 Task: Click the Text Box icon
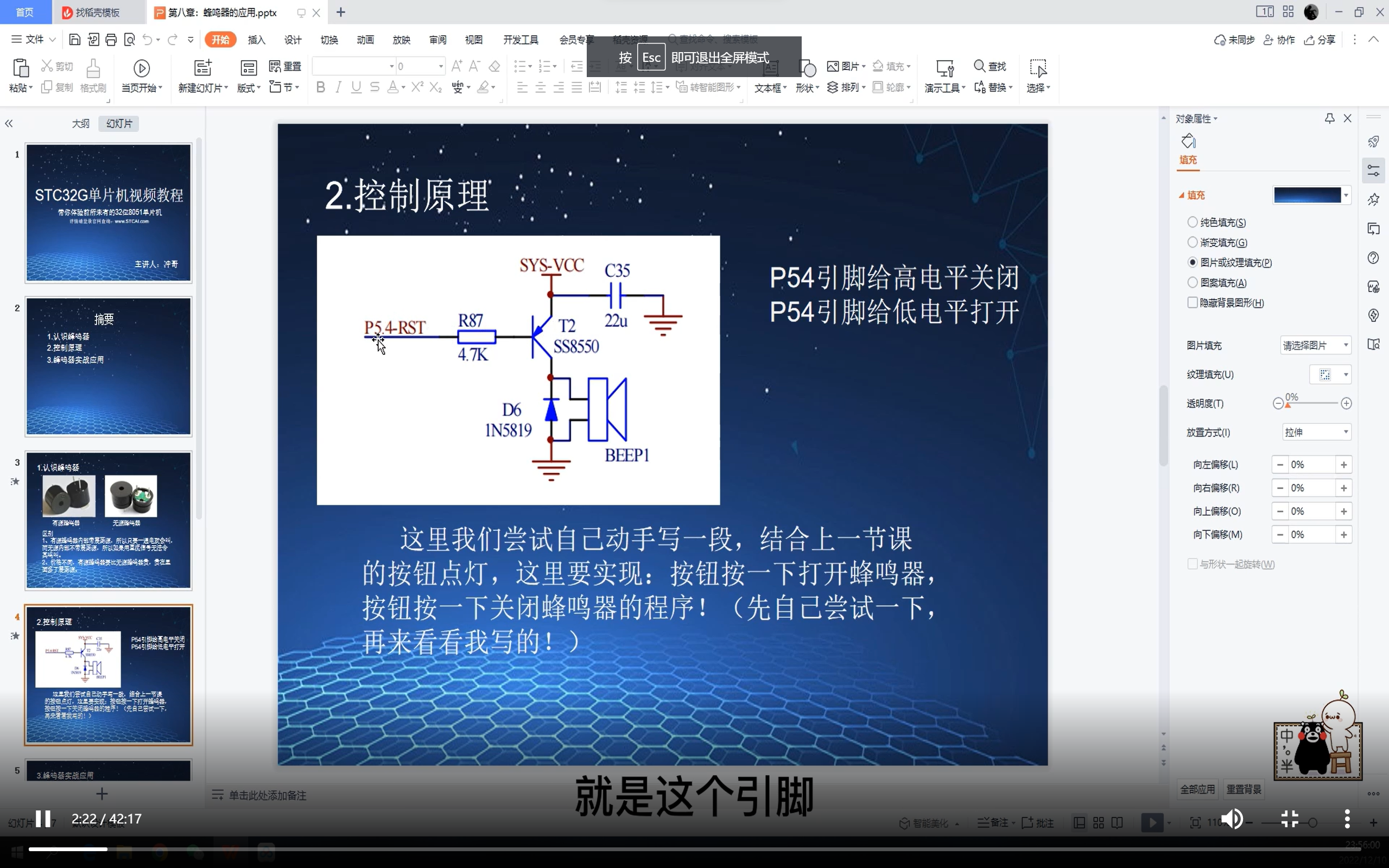(770, 69)
